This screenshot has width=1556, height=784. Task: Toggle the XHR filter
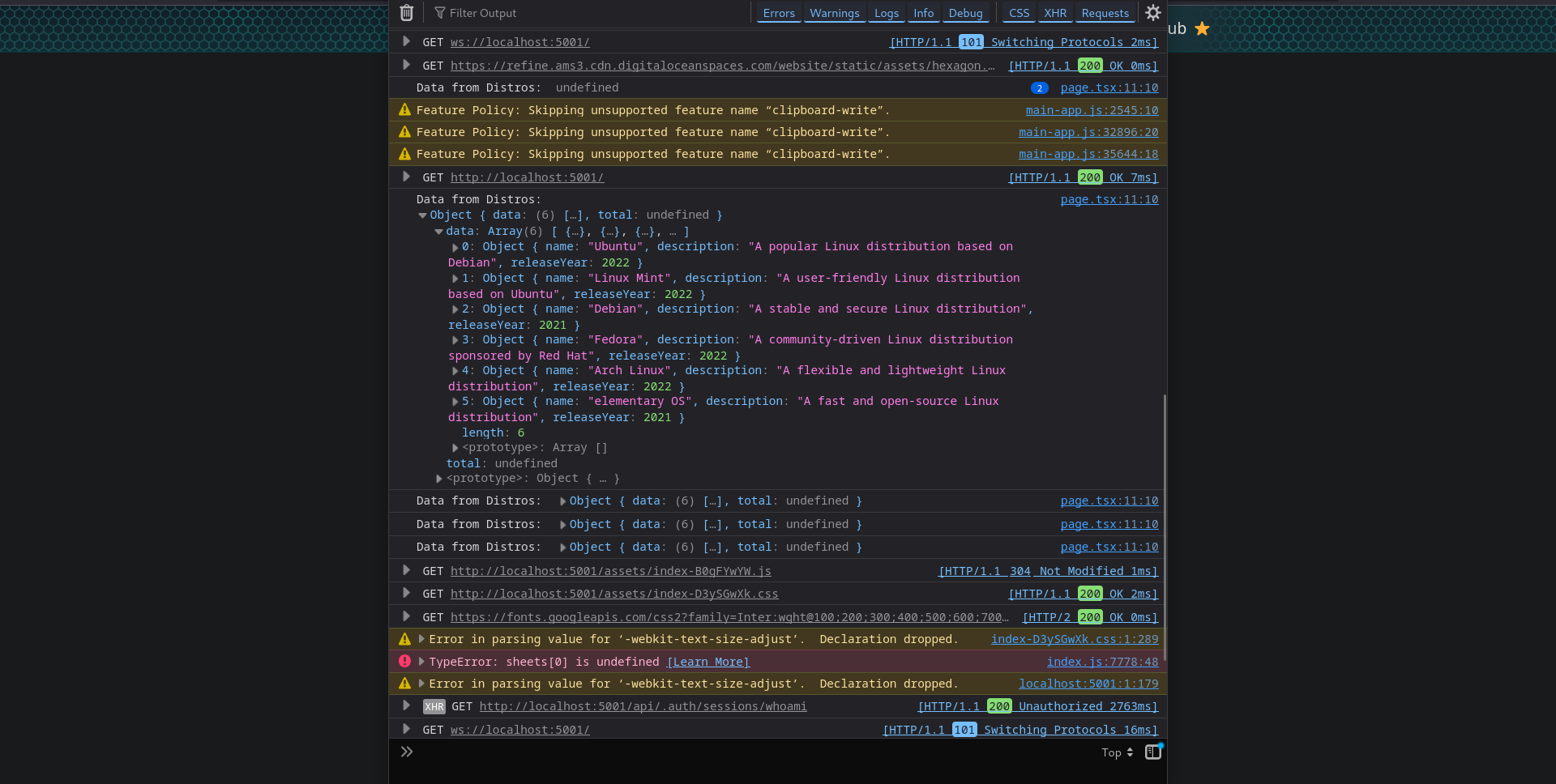click(x=1055, y=13)
